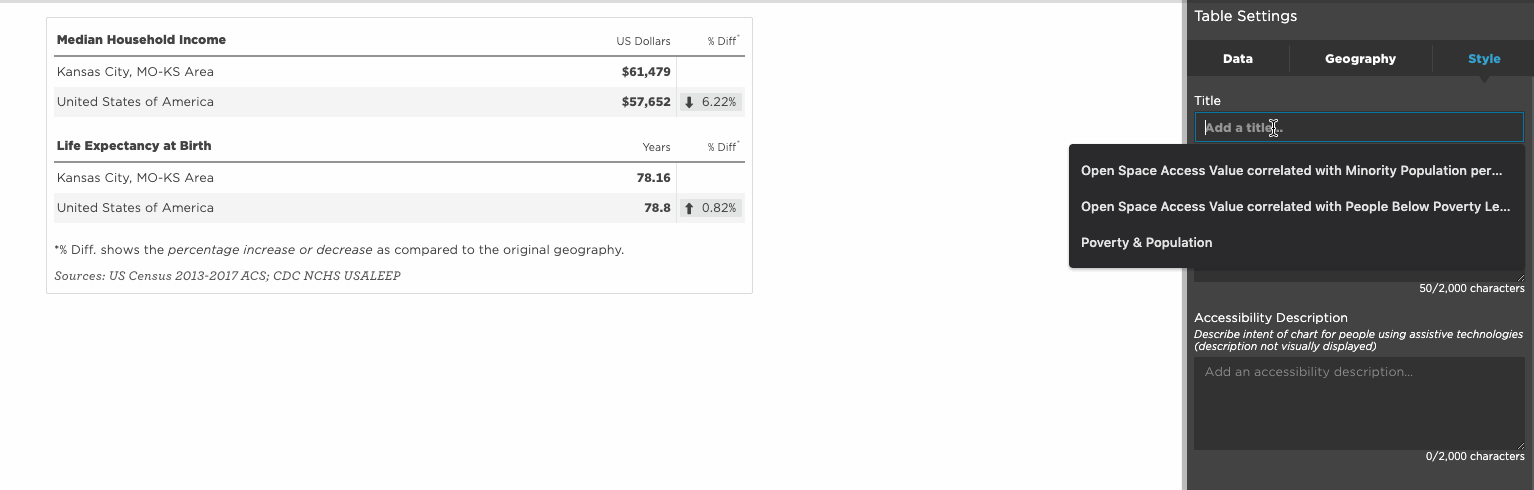
Task: Select the 78.16 life expectancy value
Action: (653, 178)
